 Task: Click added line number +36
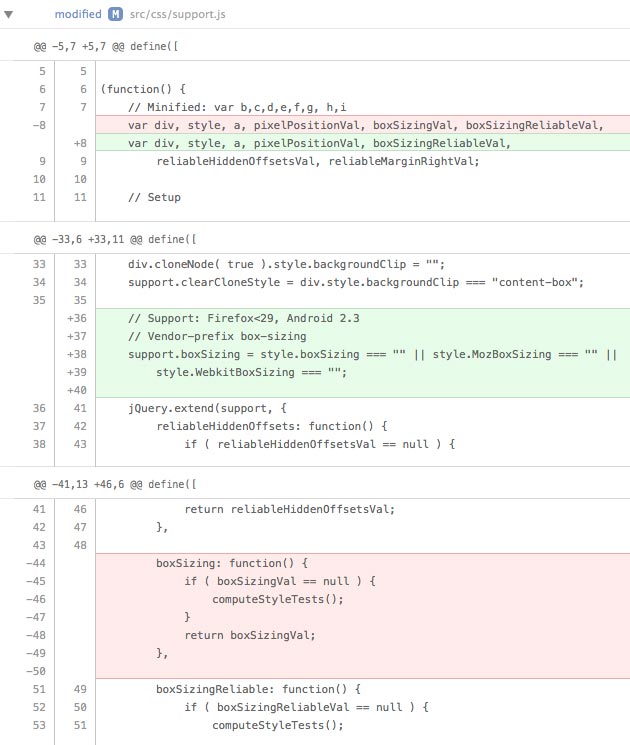[x=76, y=318]
